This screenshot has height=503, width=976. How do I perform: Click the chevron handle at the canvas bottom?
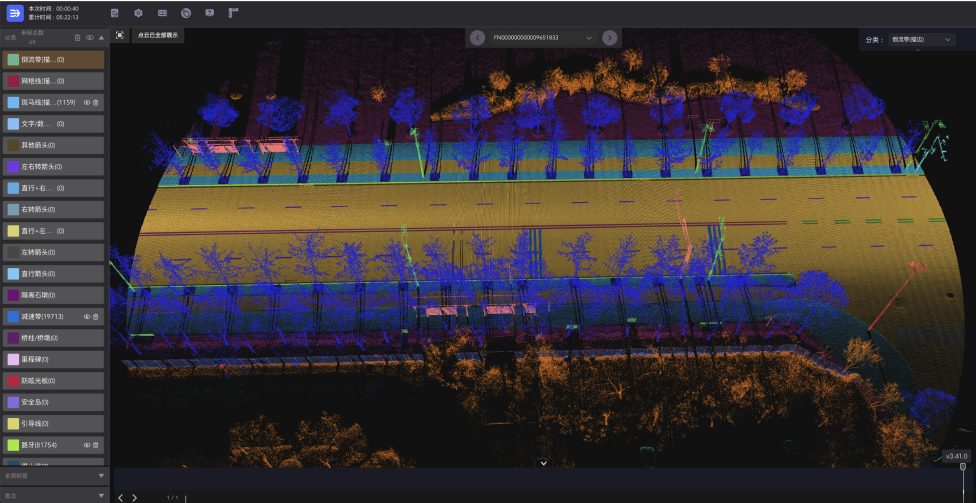pyautogui.click(x=543, y=462)
